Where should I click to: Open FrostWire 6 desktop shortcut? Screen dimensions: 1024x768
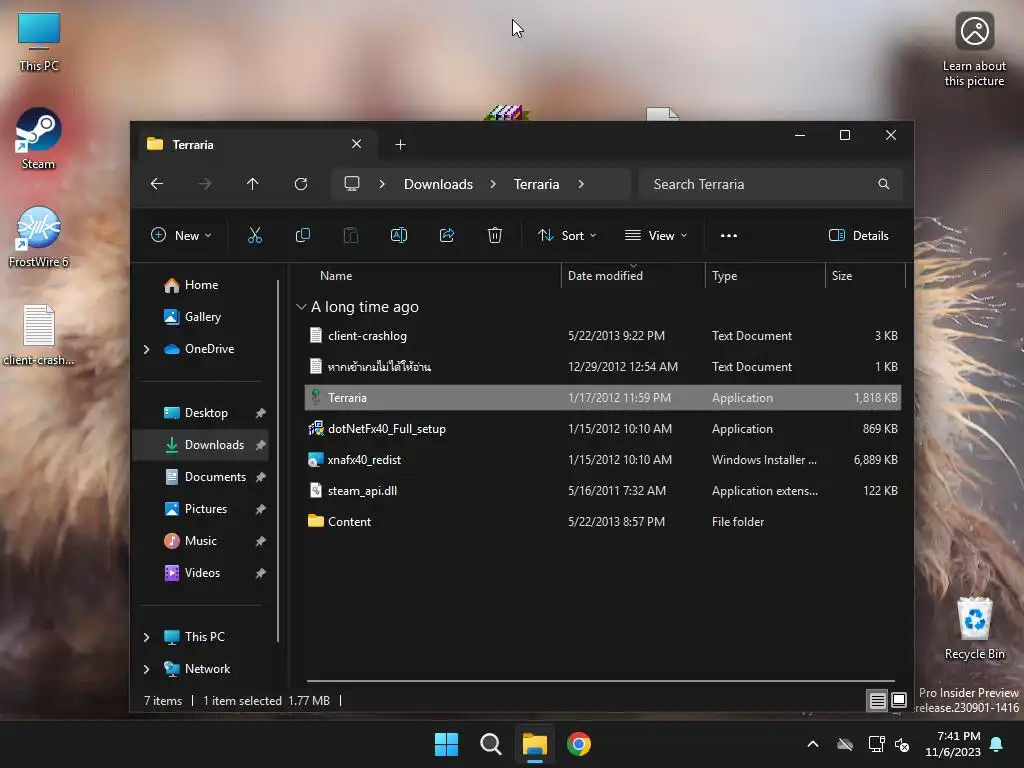point(39,236)
